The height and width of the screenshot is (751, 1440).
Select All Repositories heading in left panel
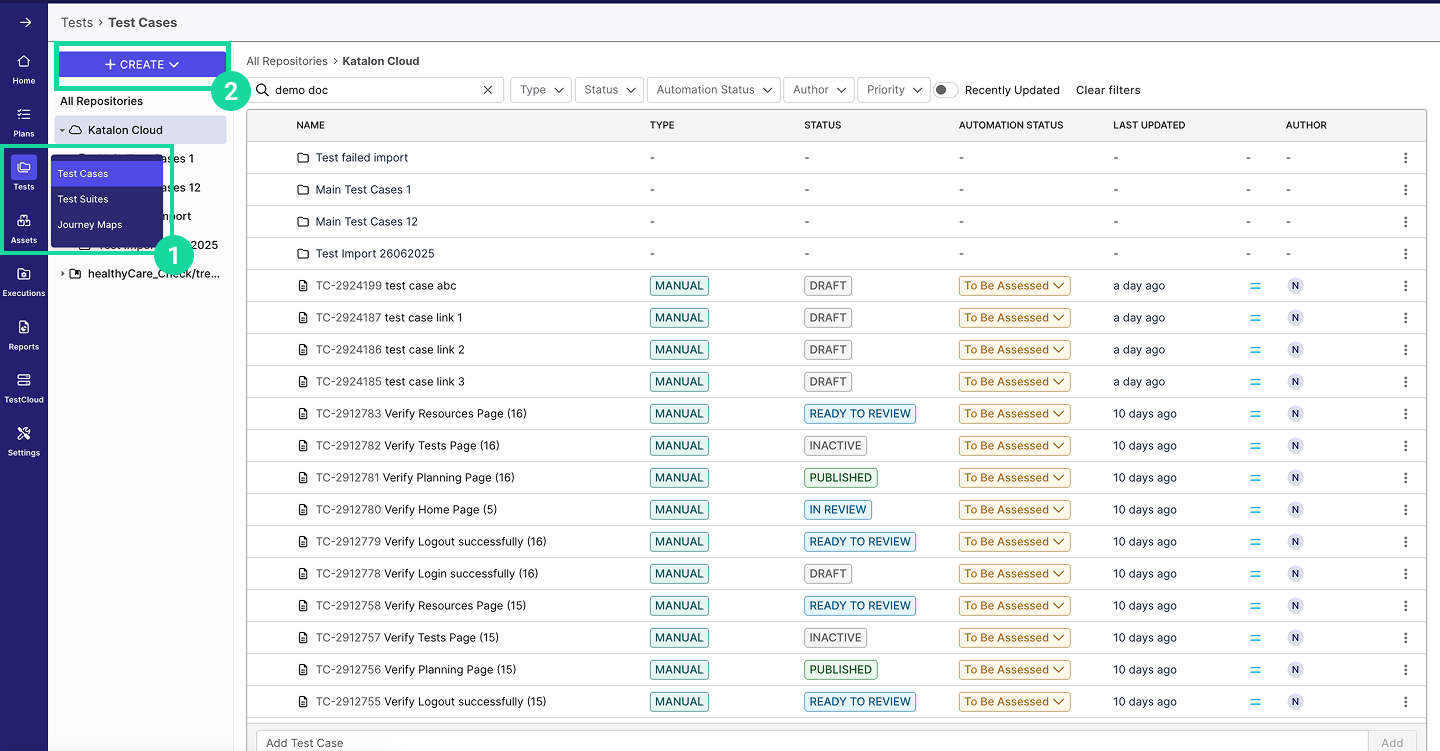pyautogui.click(x=101, y=101)
